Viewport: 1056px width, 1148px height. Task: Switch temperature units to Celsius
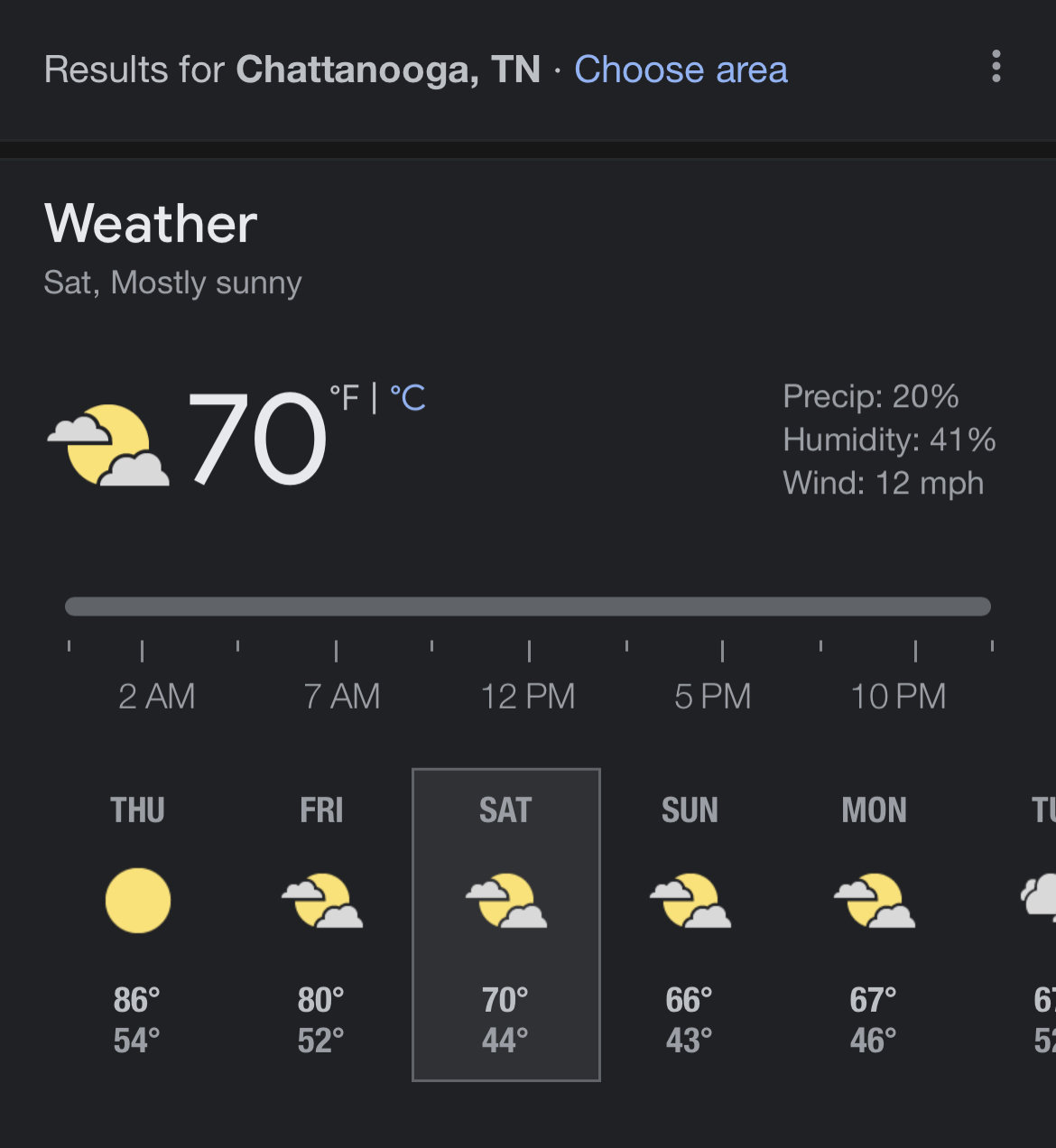(x=407, y=397)
